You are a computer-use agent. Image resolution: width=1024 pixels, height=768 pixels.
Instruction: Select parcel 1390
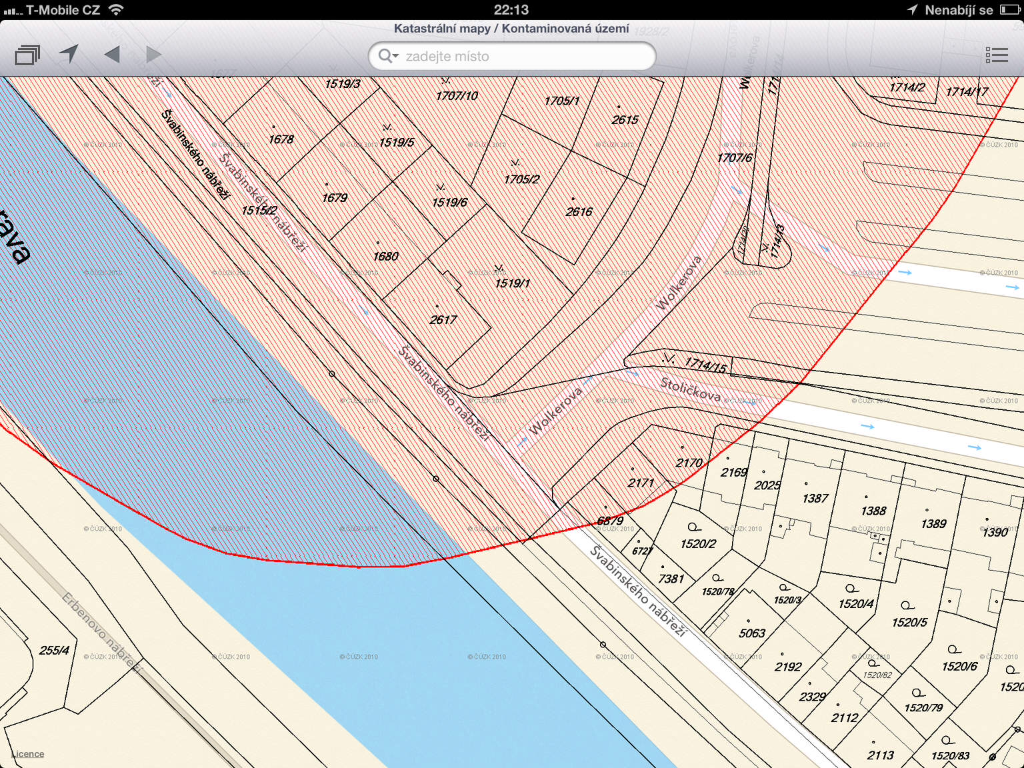tap(995, 532)
